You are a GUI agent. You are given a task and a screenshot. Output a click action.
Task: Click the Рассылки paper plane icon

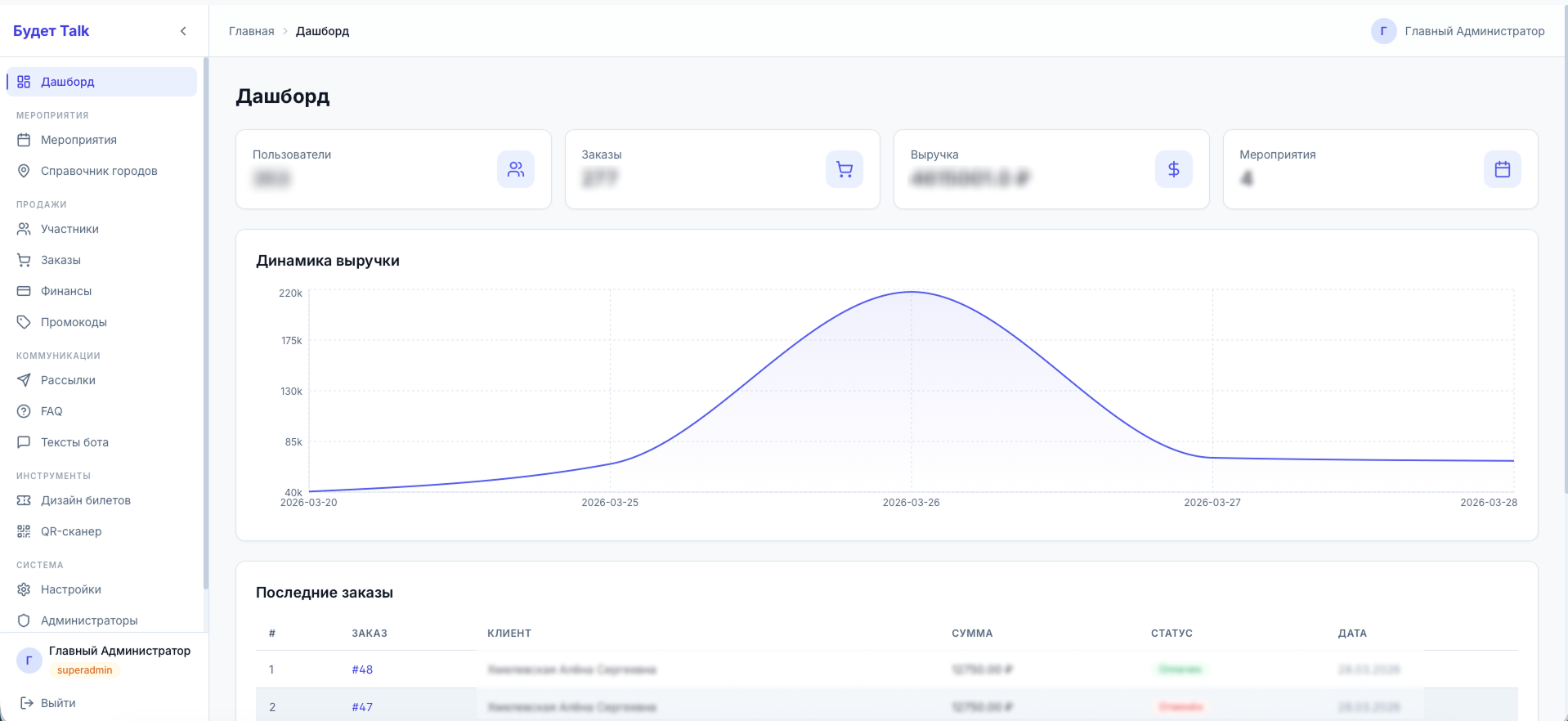24,380
